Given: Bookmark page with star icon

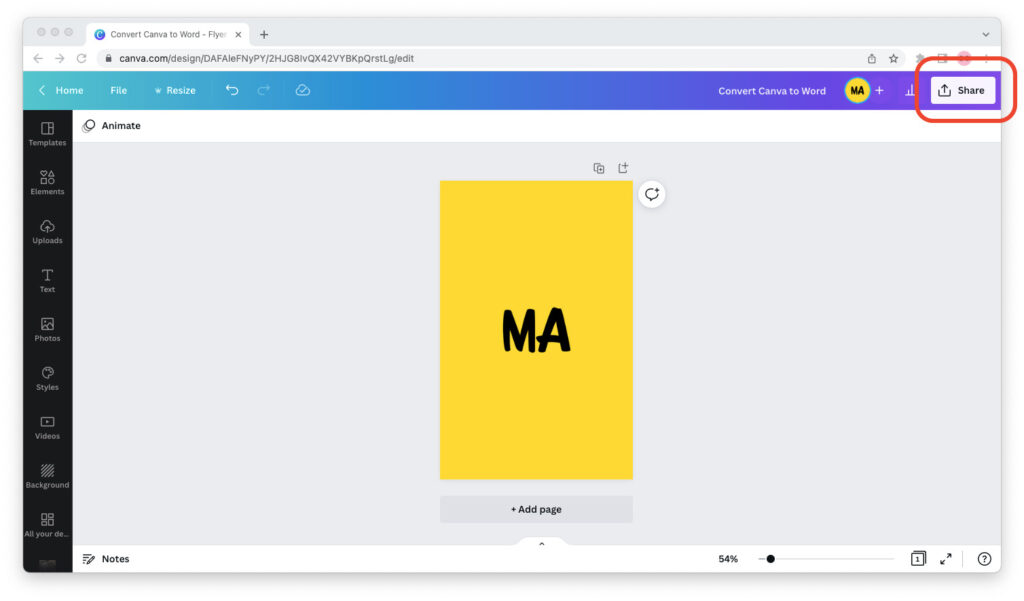Looking at the screenshot, I should [x=893, y=59].
